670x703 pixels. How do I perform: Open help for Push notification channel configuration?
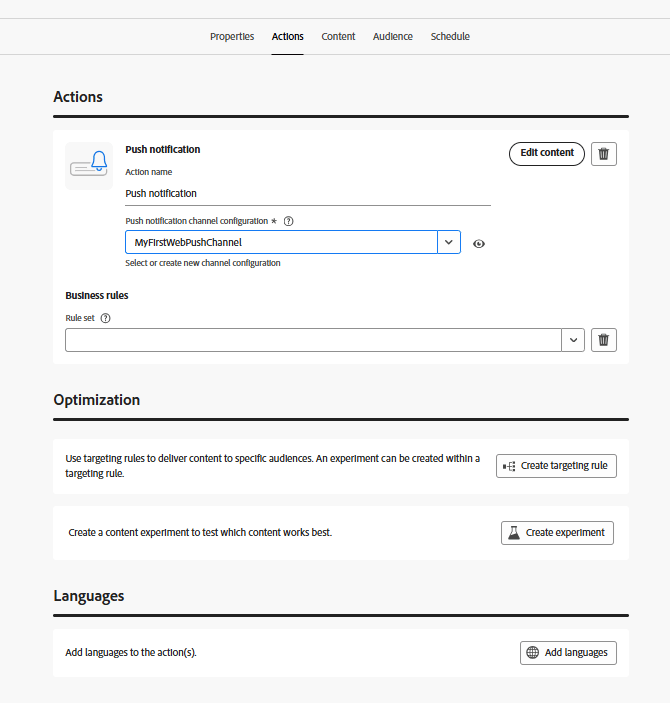(289, 221)
